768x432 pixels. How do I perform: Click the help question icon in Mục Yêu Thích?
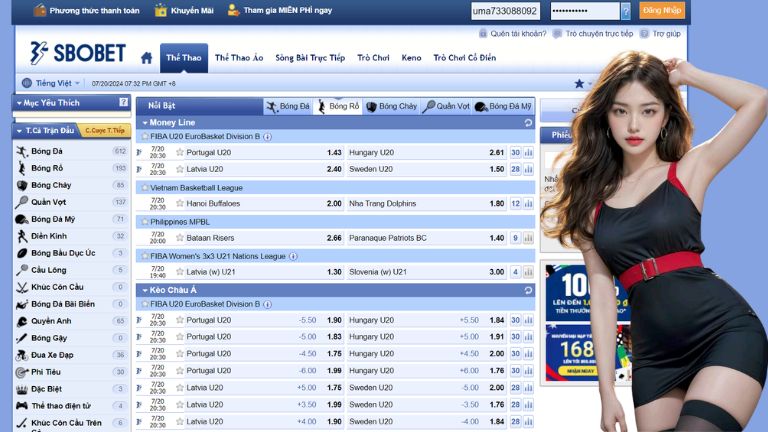pos(123,102)
